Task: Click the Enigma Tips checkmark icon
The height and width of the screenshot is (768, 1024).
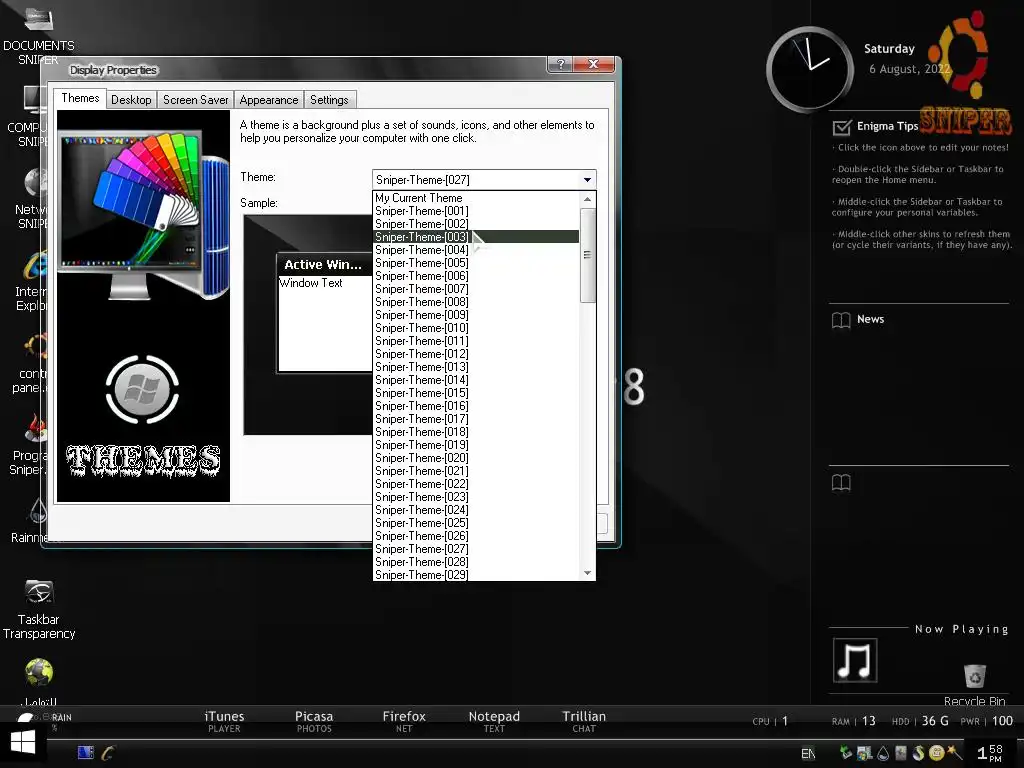Action: [x=842, y=127]
